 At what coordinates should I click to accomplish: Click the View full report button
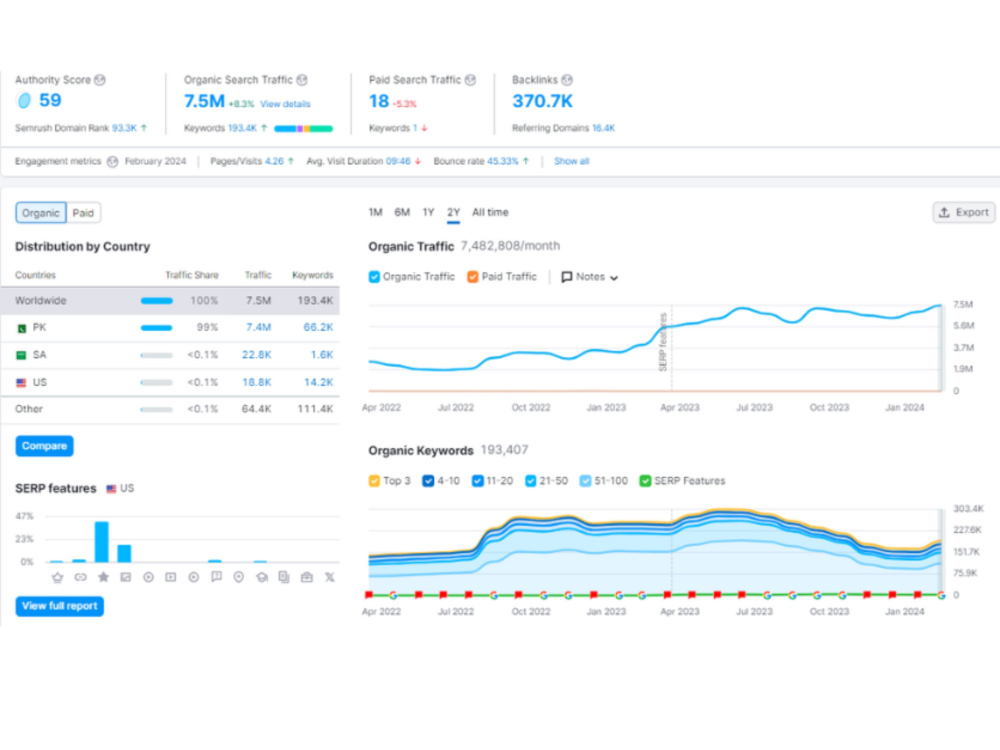[x=60, y=606]
